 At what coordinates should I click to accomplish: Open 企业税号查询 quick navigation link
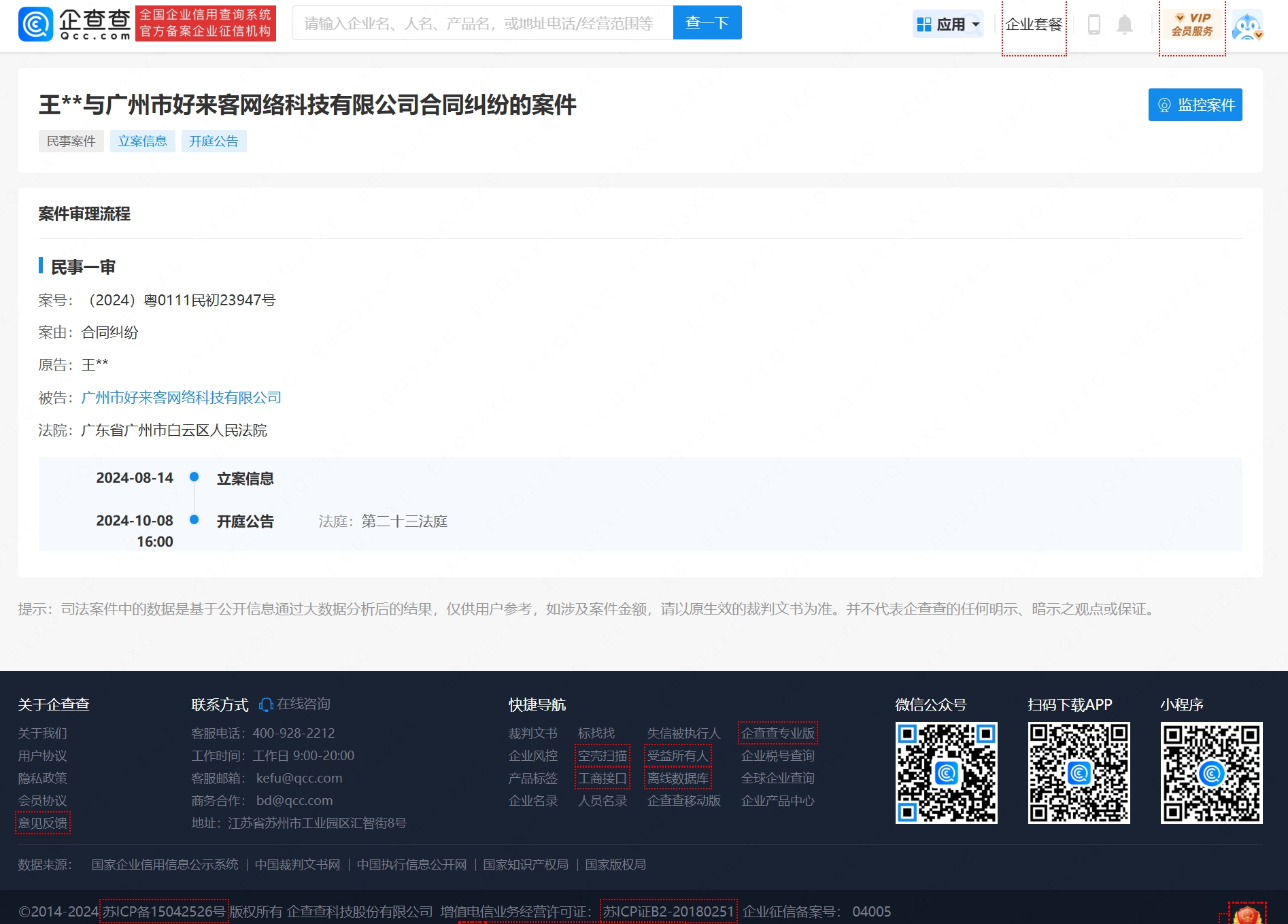[778, 755]
